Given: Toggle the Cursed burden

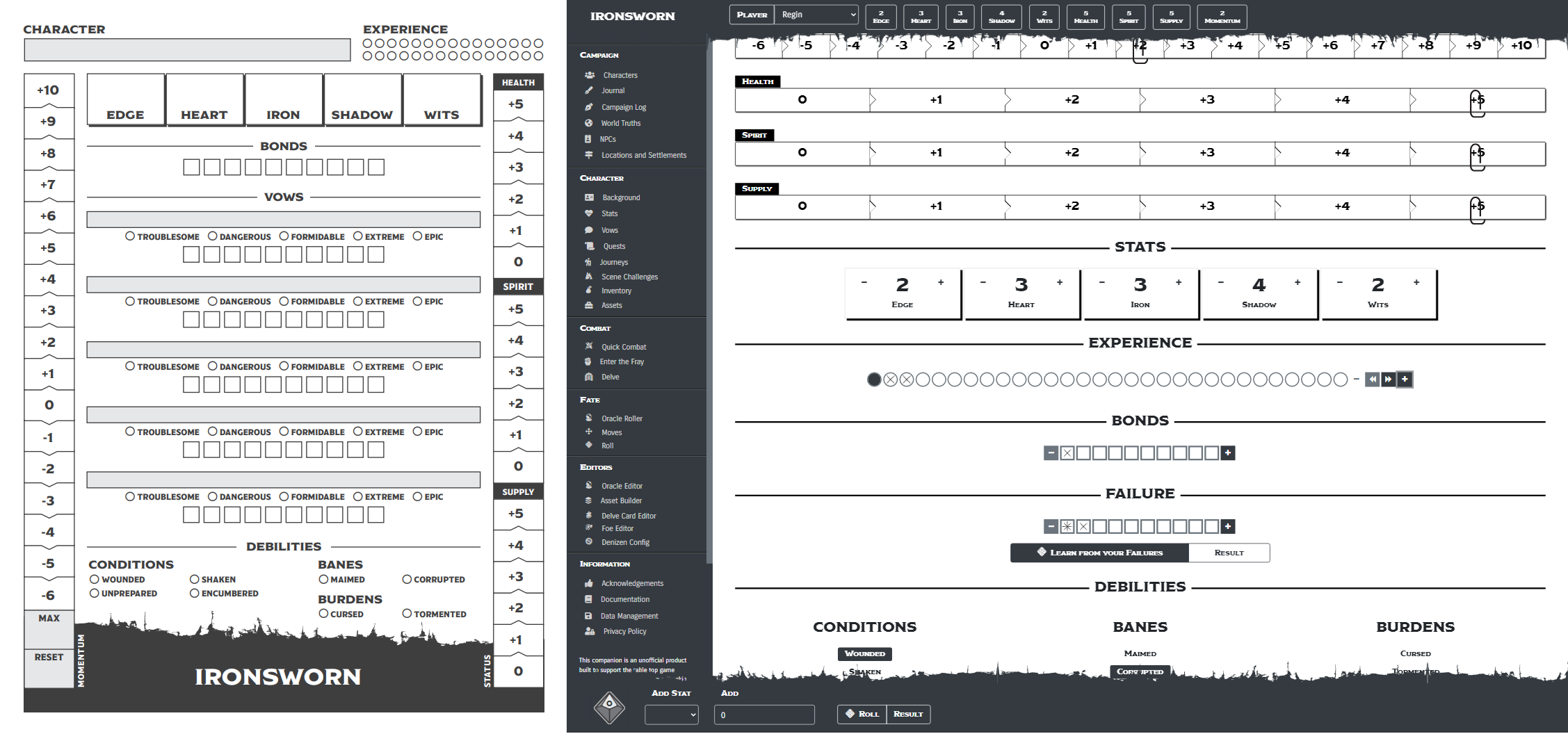Looking at the screenshot, I should click(x=1415, y=653).
